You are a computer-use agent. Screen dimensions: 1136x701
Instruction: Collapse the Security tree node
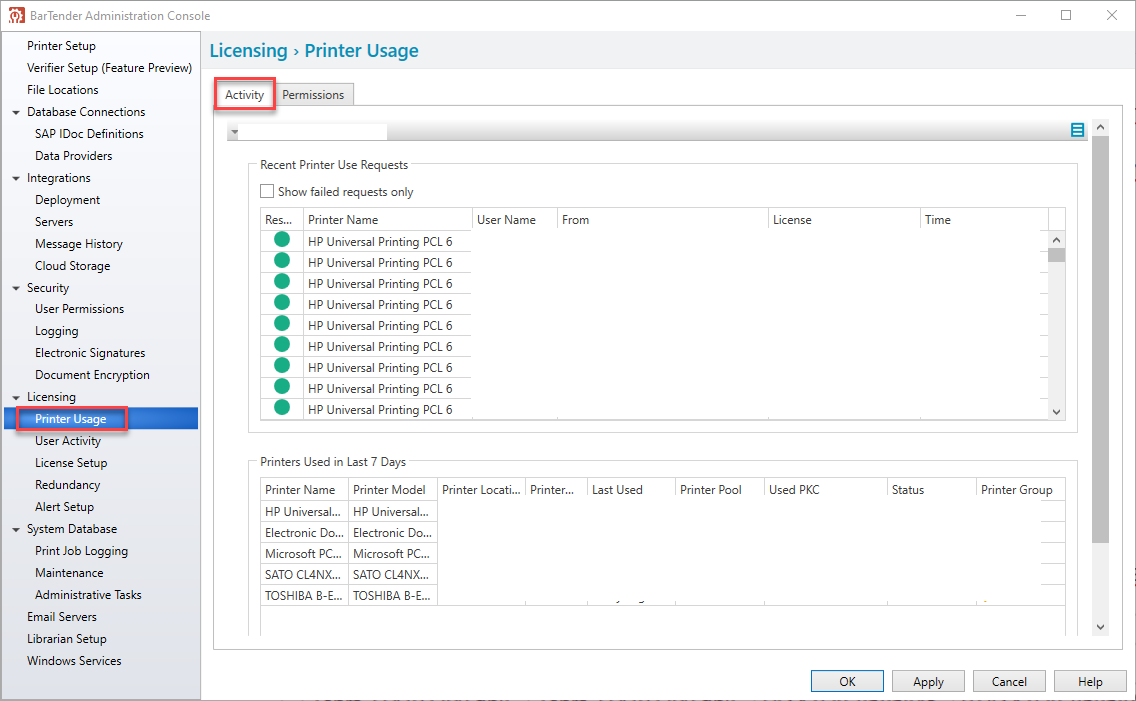[16, 288]
